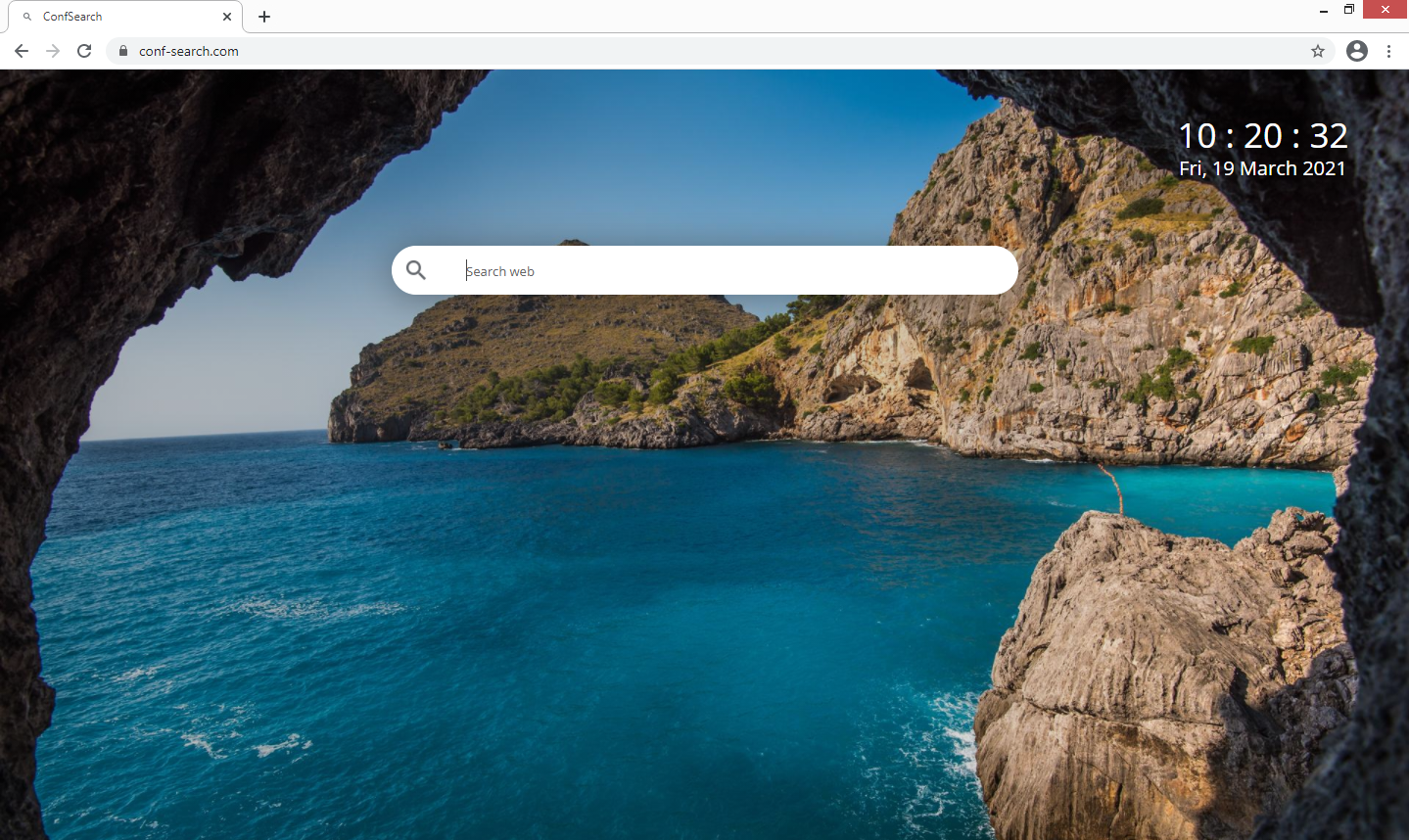Restore down the Chrome window
The height and width of the screenshot is (840, 1409).
[1349, 10]
